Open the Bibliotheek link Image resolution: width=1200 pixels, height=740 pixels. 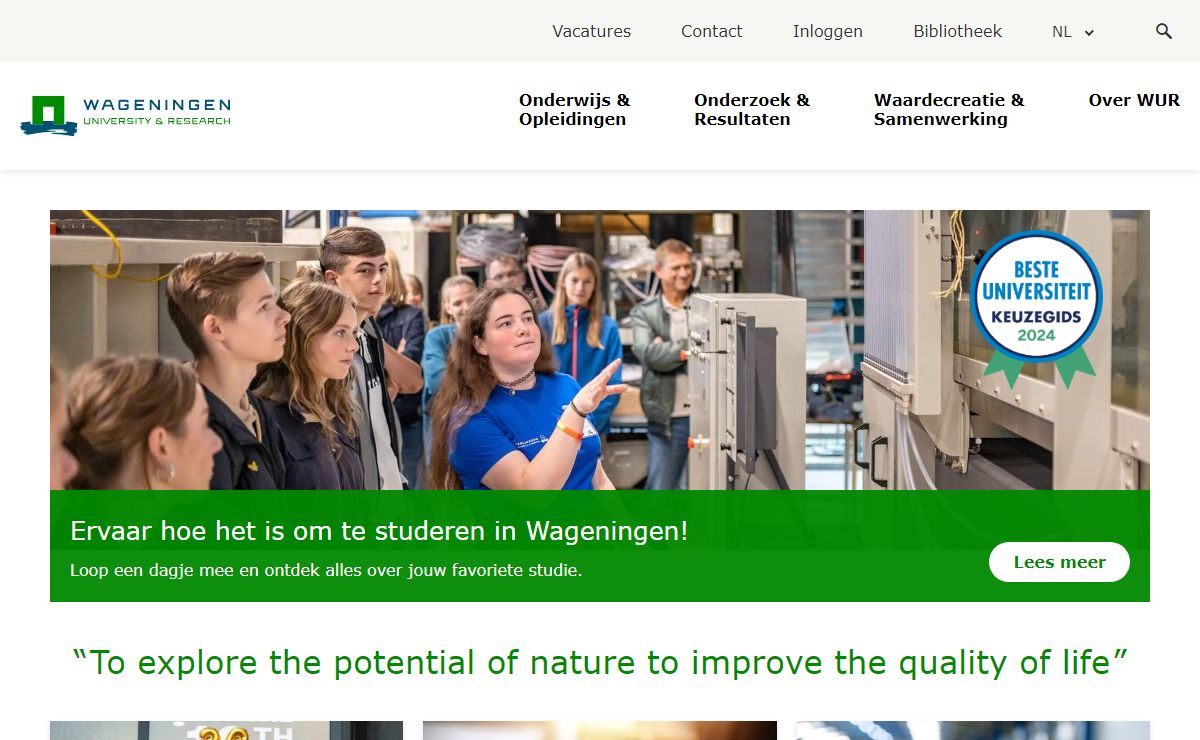957,31
